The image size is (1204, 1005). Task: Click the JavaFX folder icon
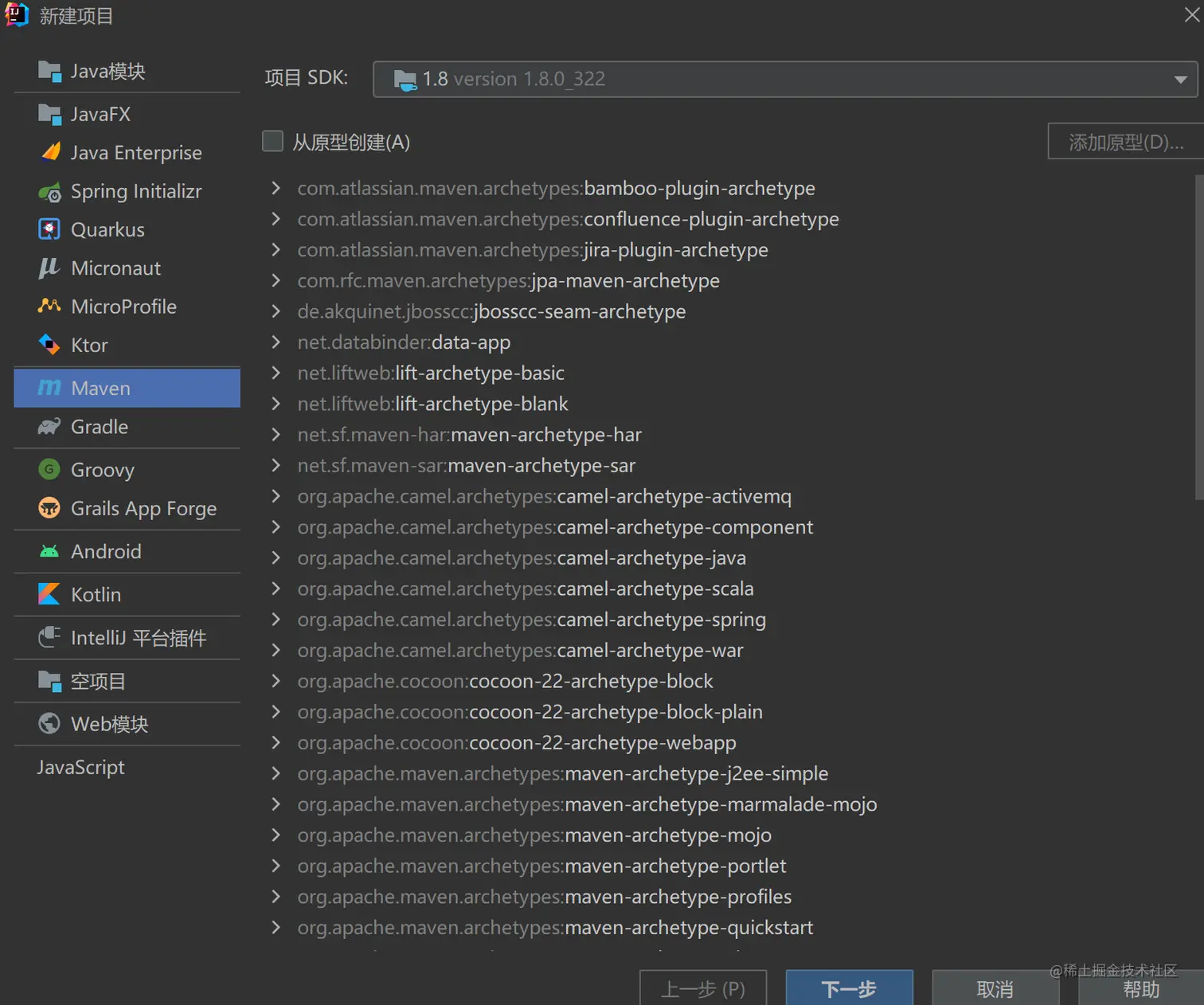[49, 115]
